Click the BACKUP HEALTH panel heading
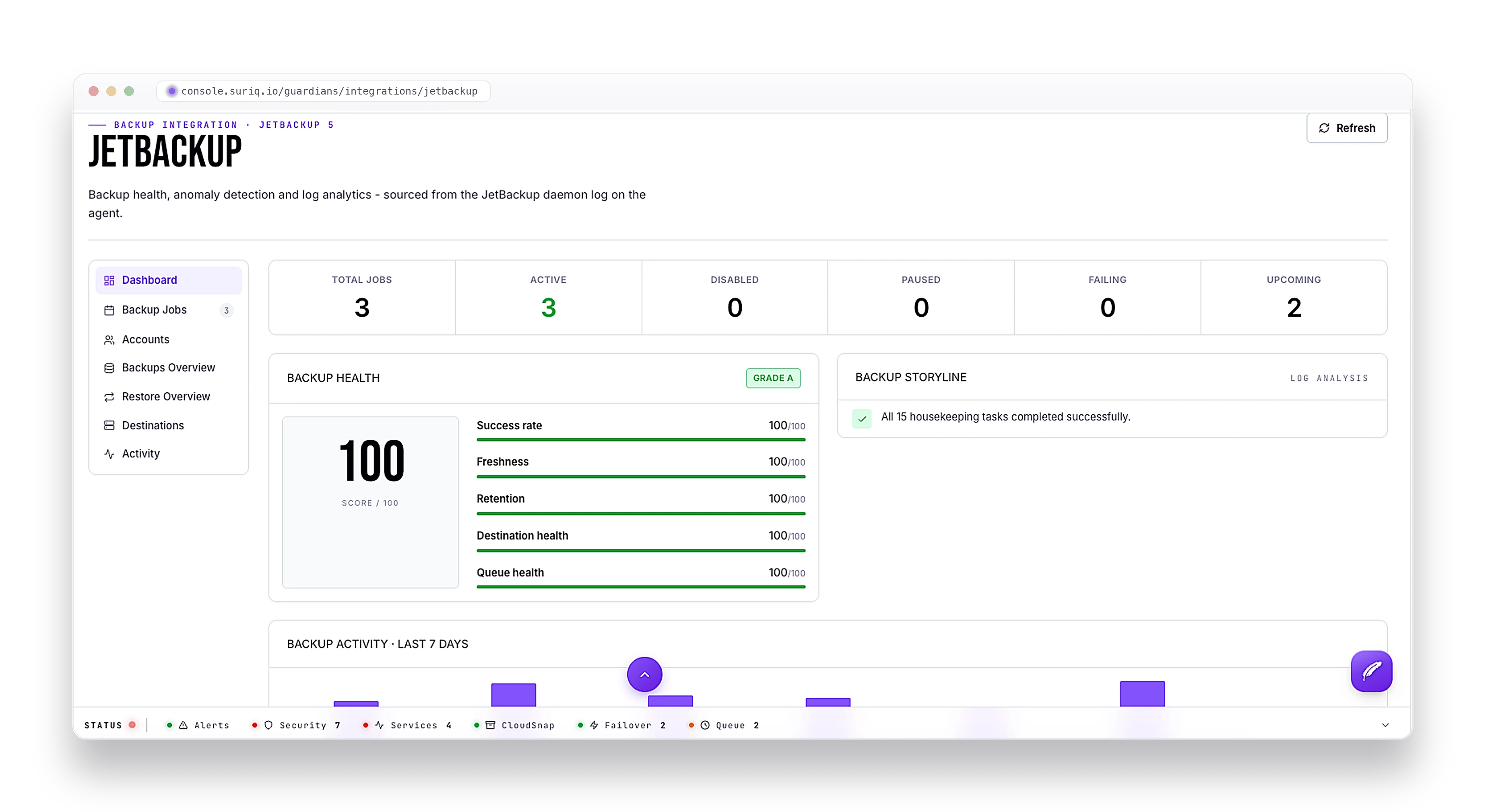Screen dimensions: 1486x812 (333, 378)
